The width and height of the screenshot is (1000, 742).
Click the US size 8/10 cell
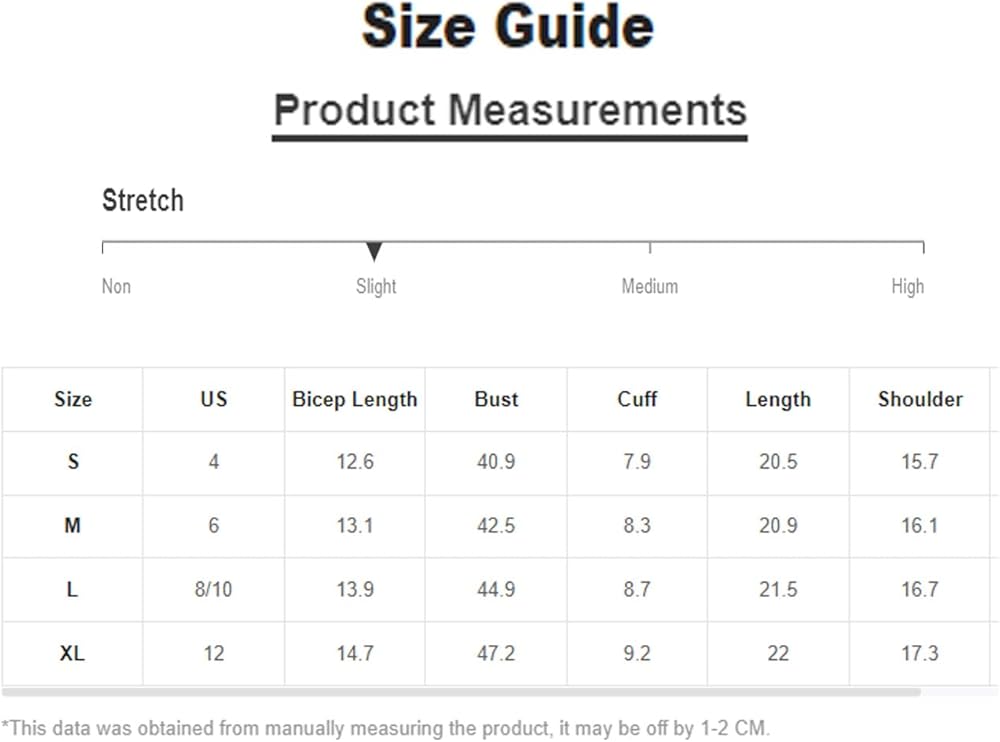coord(214,590)
